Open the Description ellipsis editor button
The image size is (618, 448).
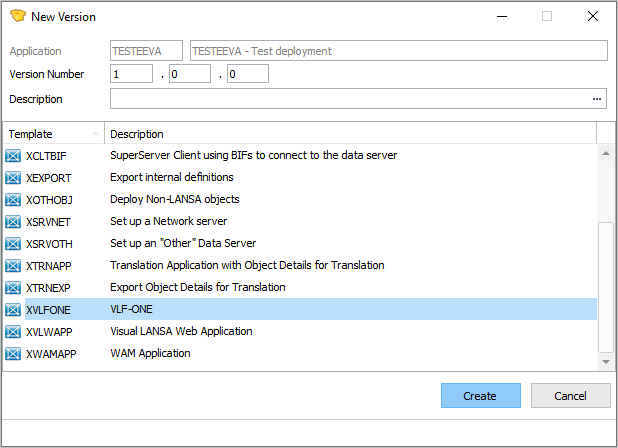(x=597, y=99)
